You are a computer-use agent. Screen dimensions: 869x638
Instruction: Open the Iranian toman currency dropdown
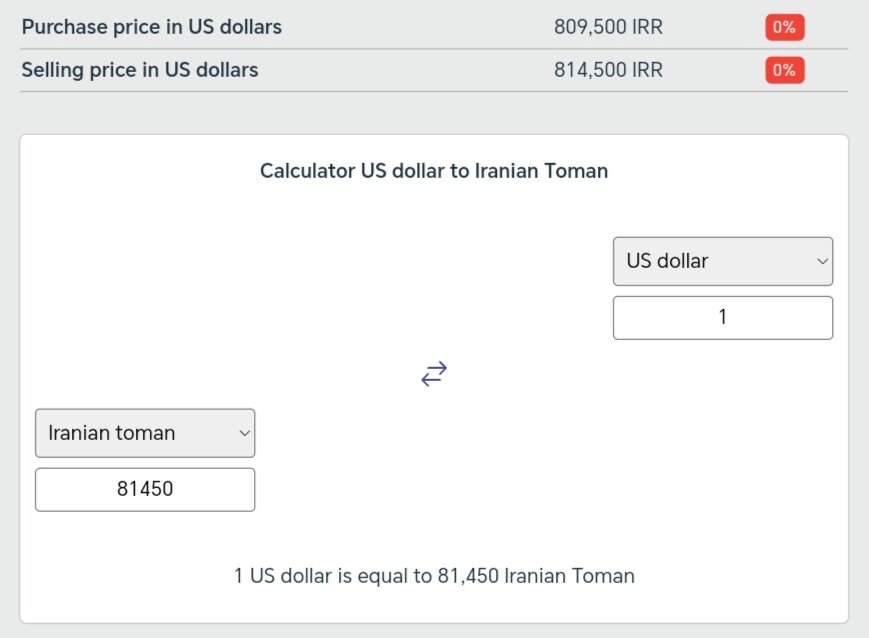145,433
